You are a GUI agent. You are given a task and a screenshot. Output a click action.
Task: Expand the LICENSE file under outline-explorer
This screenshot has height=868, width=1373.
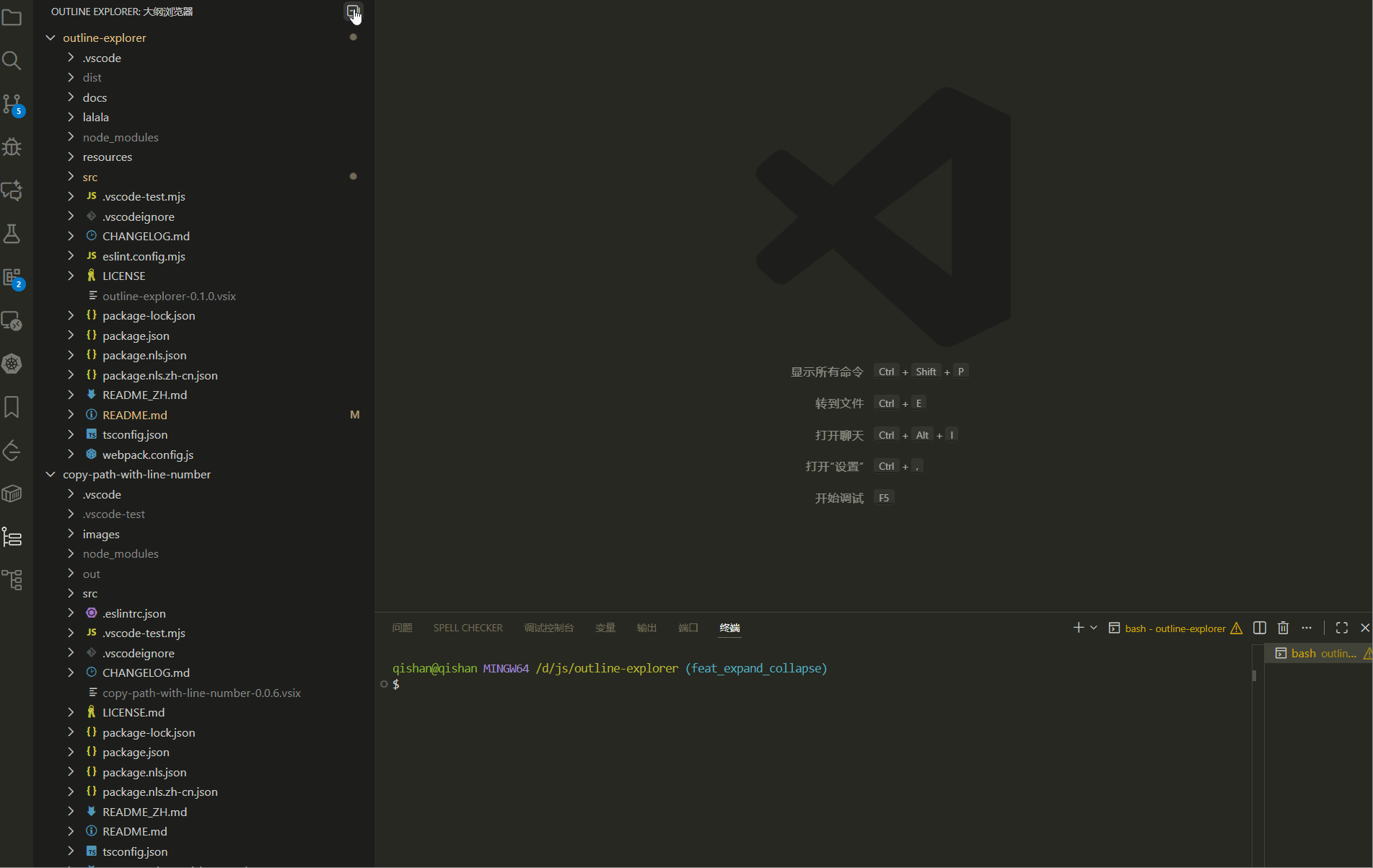(x=71, y=276)
